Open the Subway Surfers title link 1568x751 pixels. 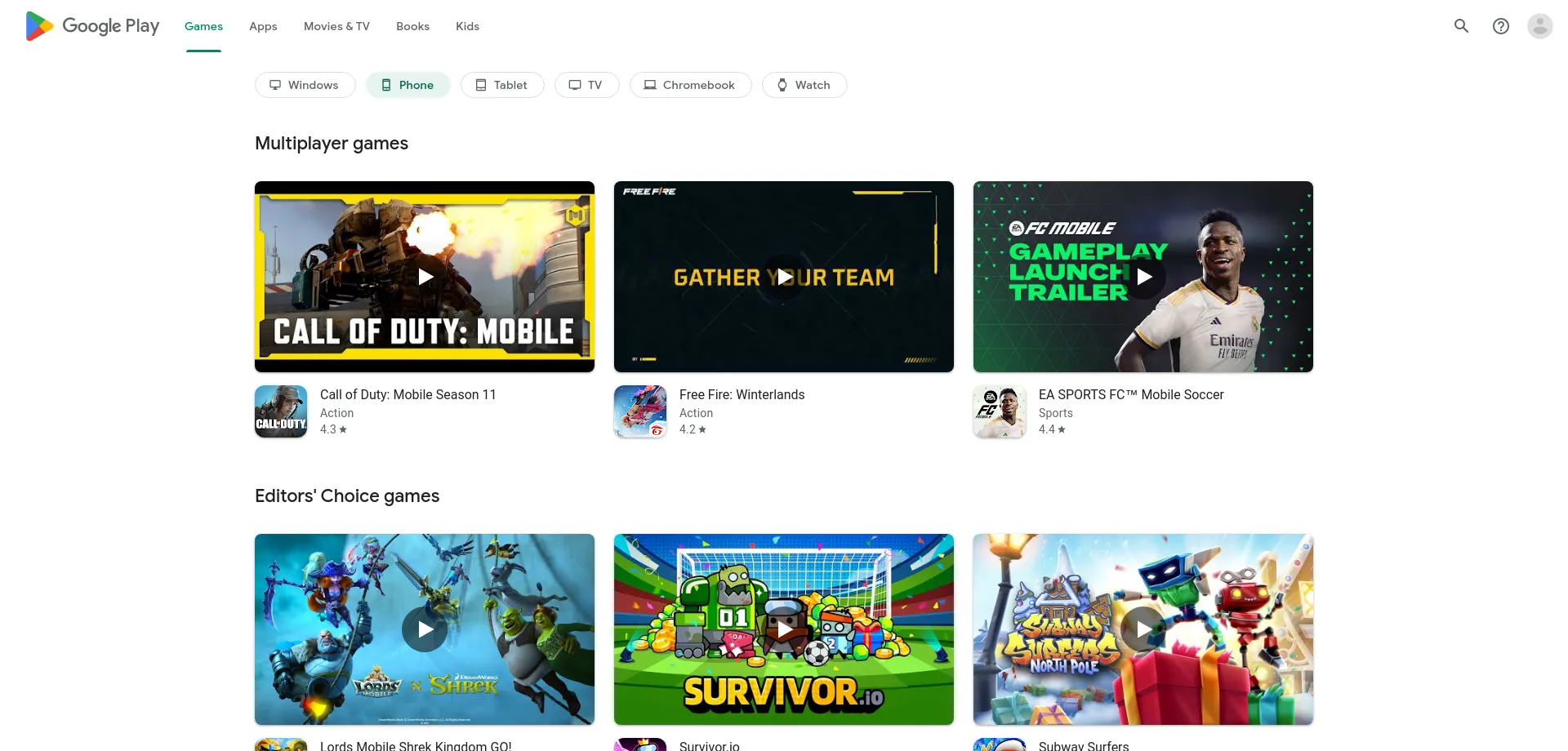tap(1084, 745)
